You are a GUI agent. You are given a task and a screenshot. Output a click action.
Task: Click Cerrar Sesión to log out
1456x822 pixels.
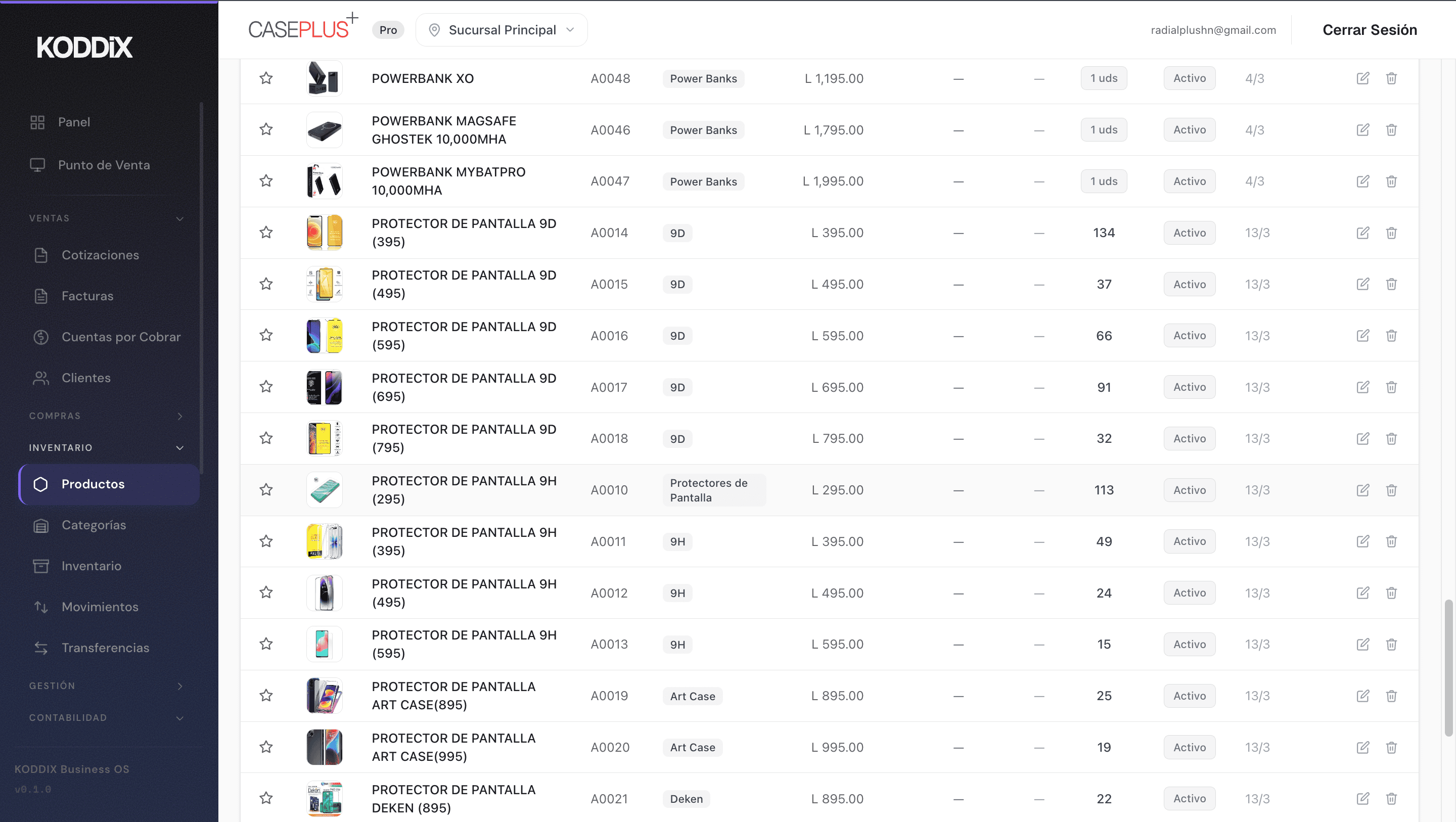click(x=1369, y=30)
